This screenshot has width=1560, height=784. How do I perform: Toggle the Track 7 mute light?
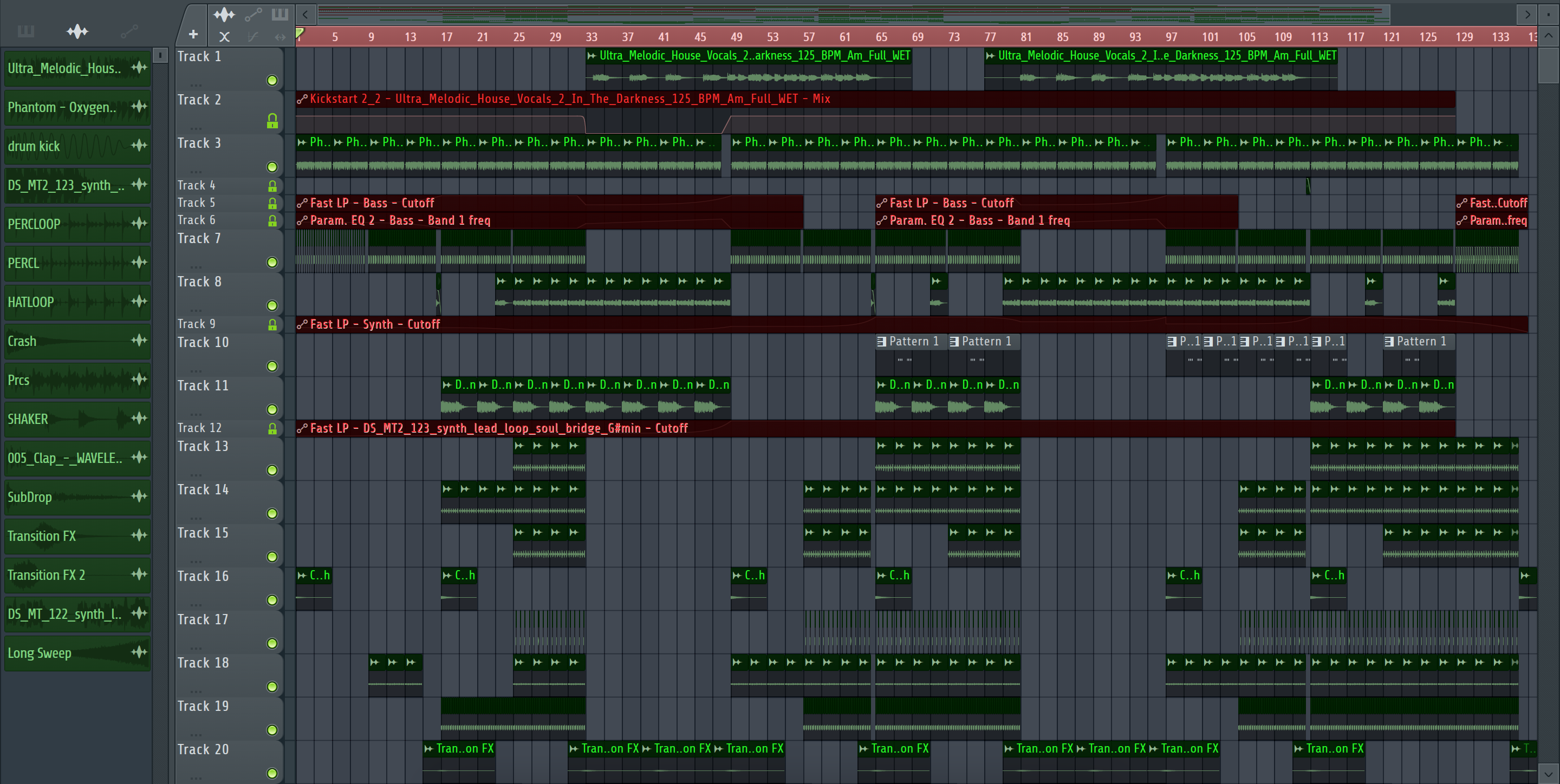coord(272,262)
